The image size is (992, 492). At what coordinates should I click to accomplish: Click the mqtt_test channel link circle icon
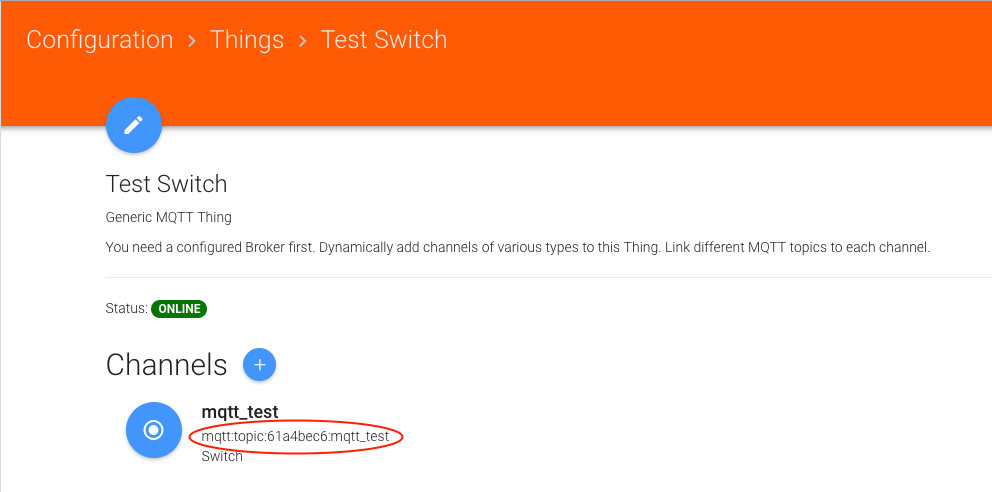153,429
